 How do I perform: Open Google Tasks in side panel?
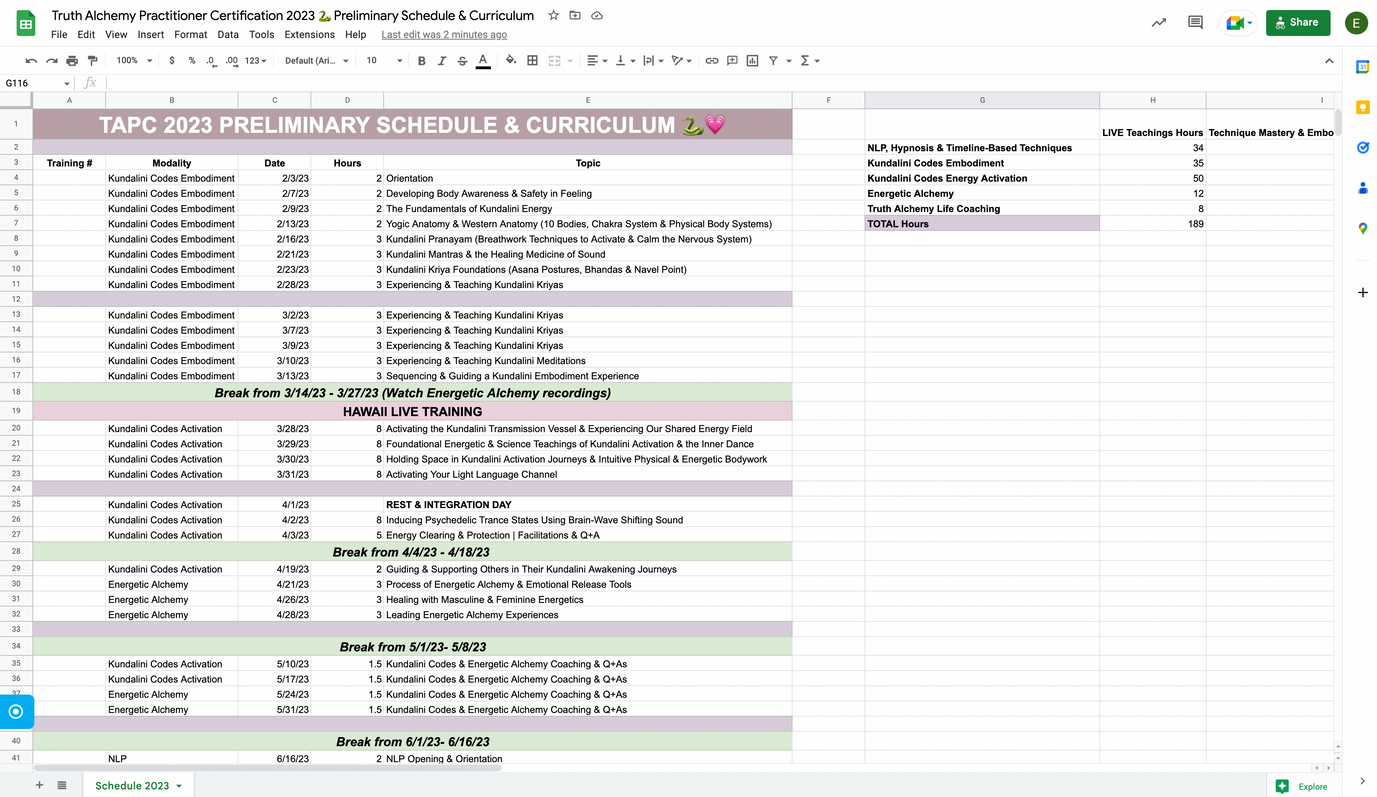(x=1362, y=148)
